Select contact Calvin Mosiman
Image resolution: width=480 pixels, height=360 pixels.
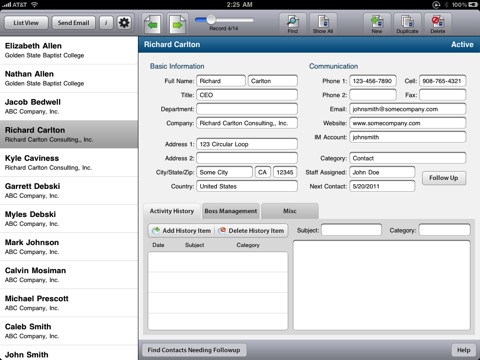(x=69, y=275)
